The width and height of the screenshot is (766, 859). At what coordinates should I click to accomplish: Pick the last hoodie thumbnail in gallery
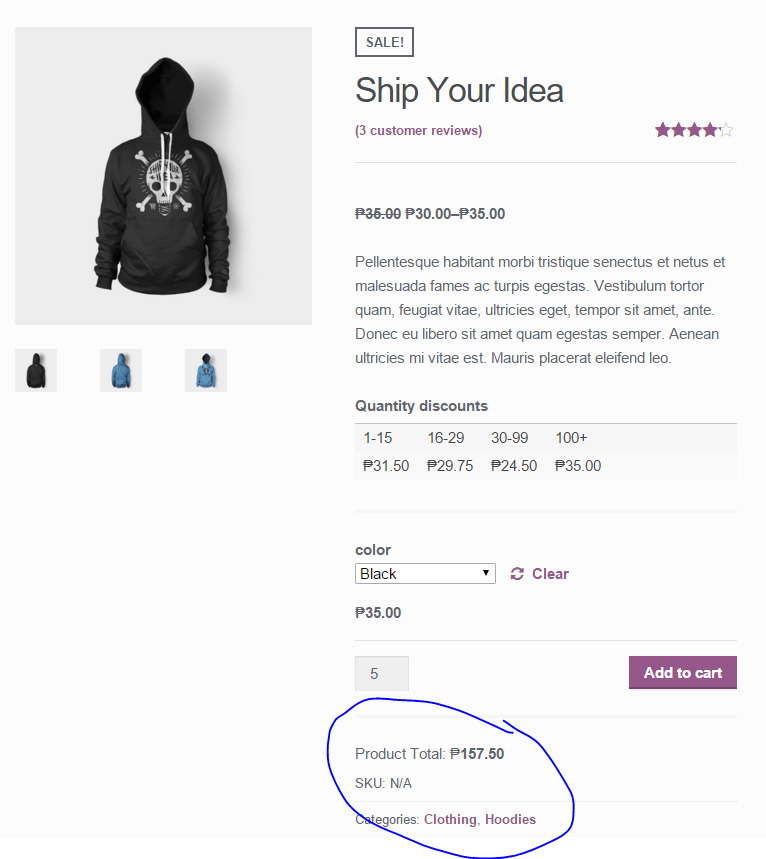point(206,371)
